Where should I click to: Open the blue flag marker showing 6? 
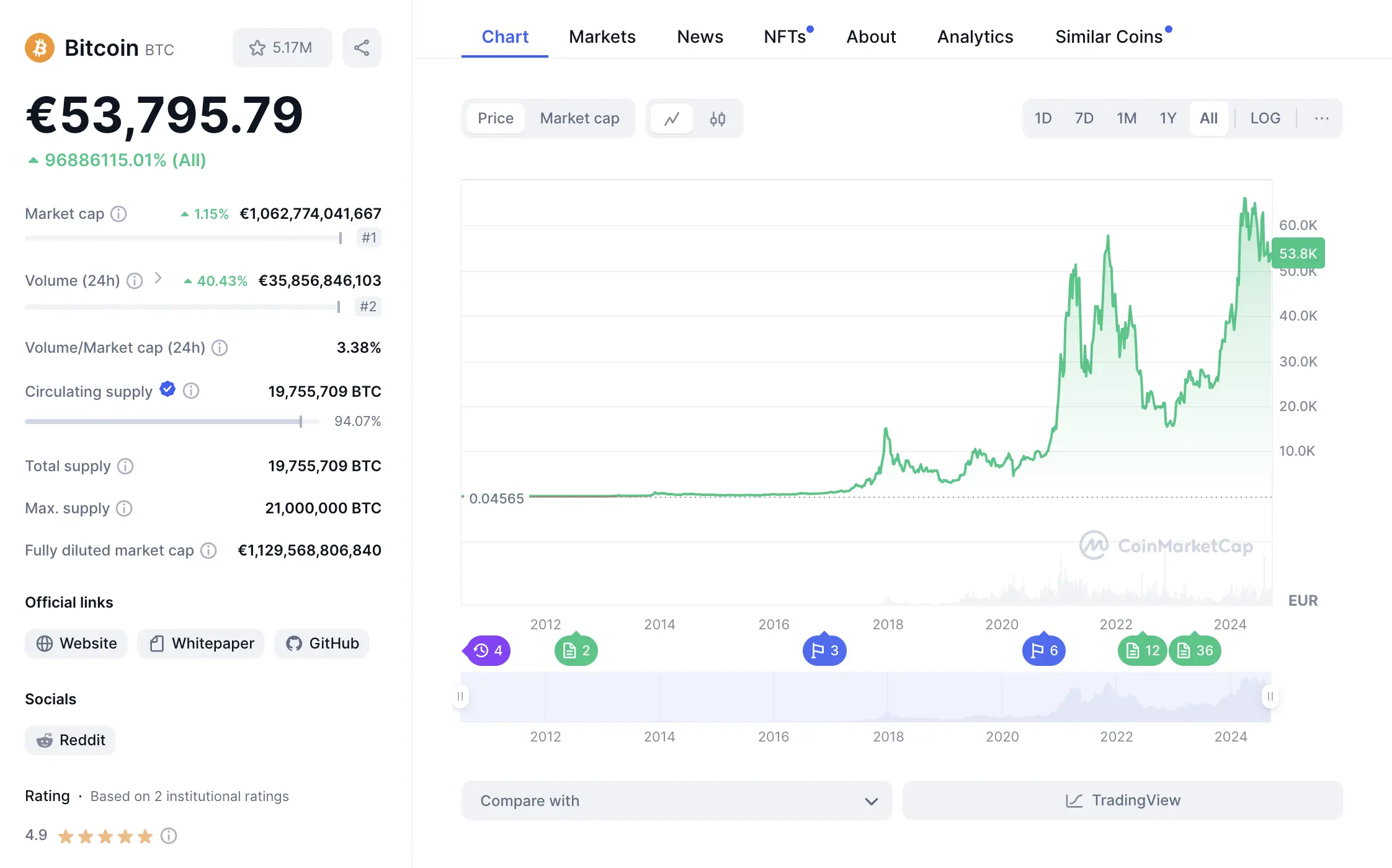pos(1044,650)
